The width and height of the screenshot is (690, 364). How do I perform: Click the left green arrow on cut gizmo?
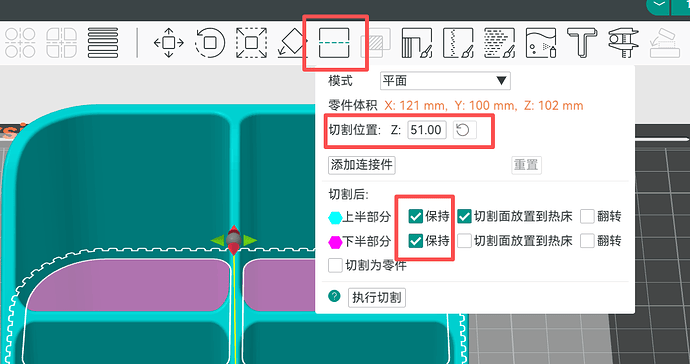pyautogui.click(x=218, y=240)
